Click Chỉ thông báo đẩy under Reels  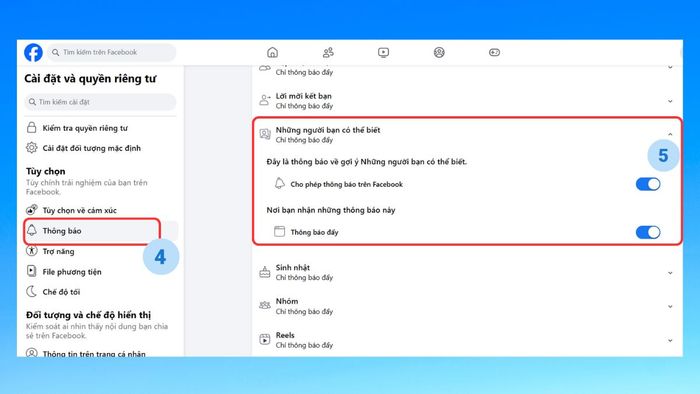304,345
